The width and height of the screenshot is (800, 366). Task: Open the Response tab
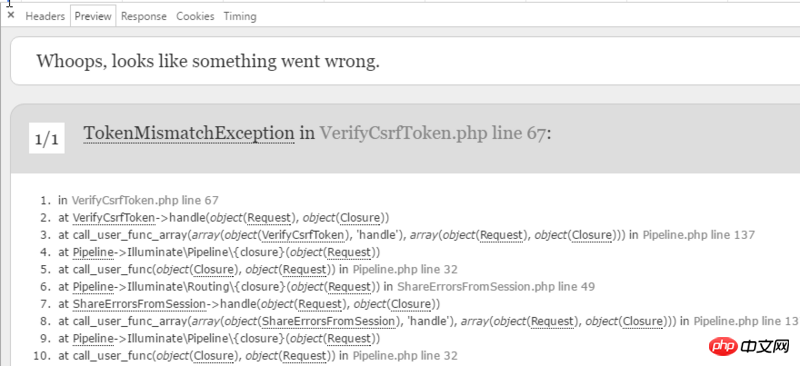point(144,16)
